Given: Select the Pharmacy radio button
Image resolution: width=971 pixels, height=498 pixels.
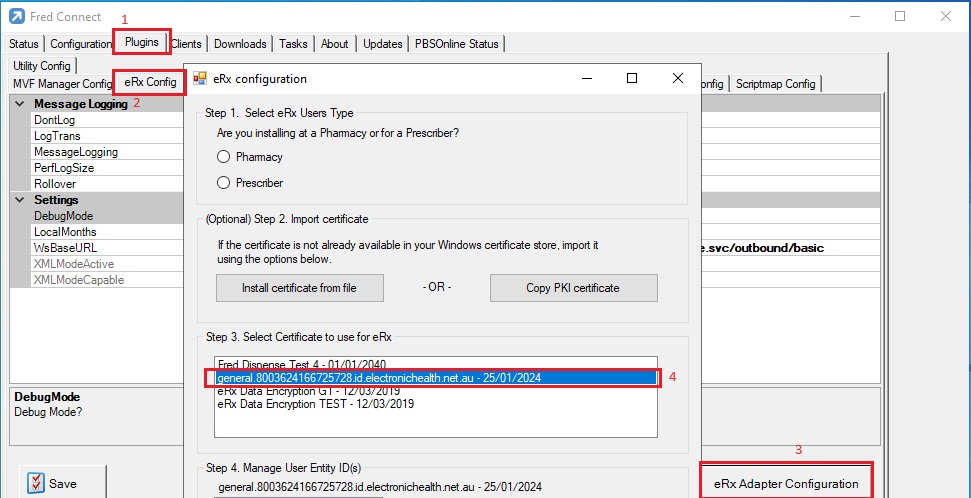Looking at the screenshot, I should 224,157.
